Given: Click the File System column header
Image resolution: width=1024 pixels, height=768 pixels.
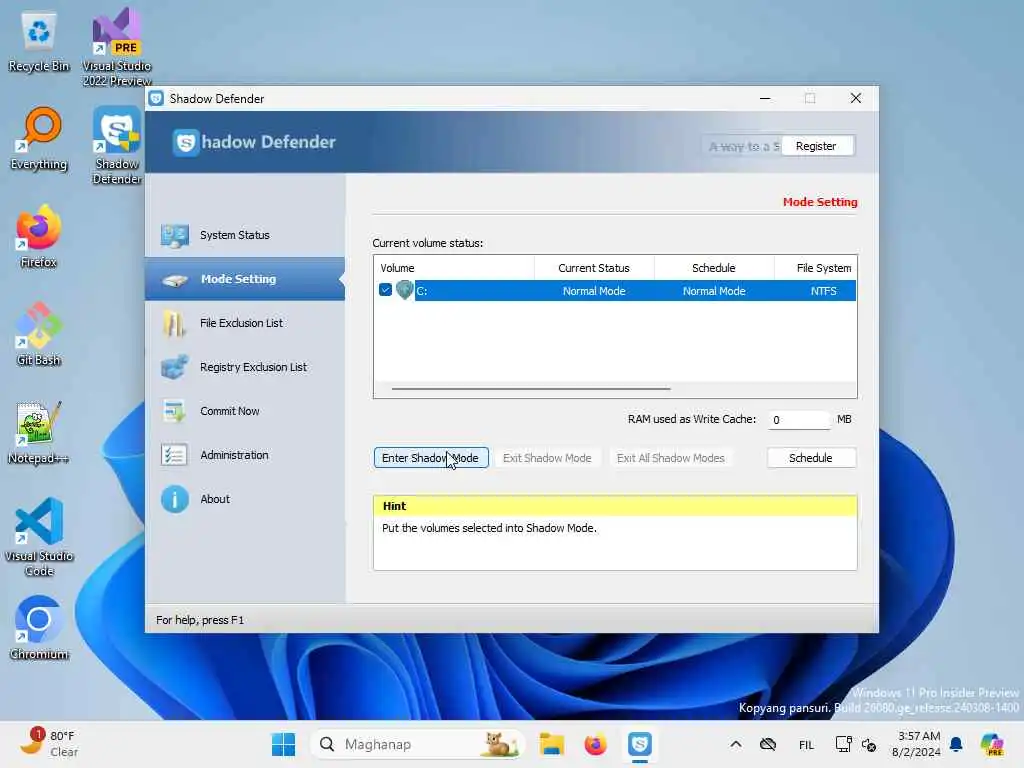Looking at the screenshot, I should click(x=816, y=268).
